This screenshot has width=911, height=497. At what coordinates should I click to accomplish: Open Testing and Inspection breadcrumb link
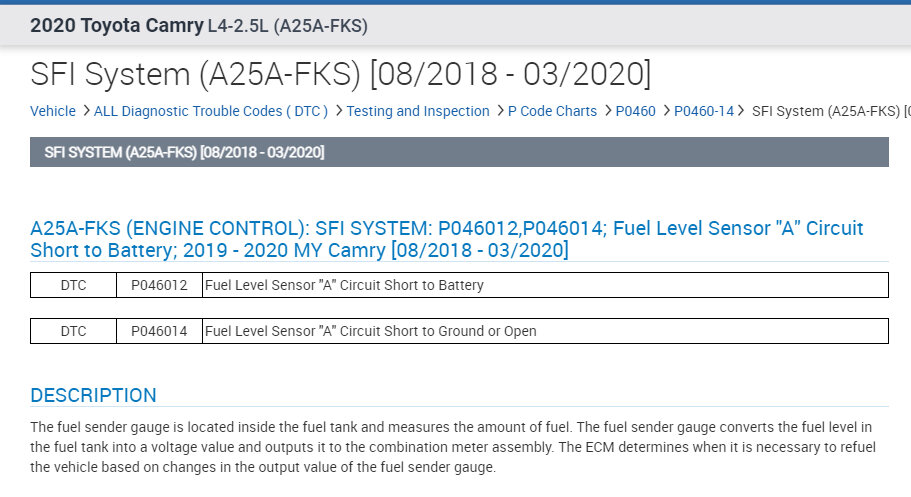tap(418, 111)
